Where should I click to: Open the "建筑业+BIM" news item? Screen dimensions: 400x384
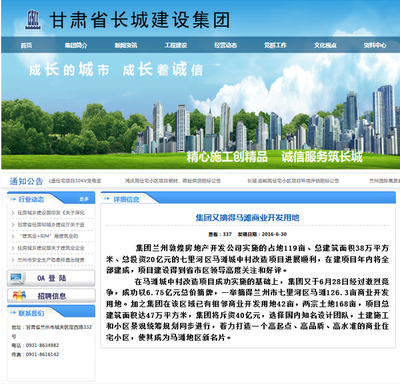coord(49,236)
